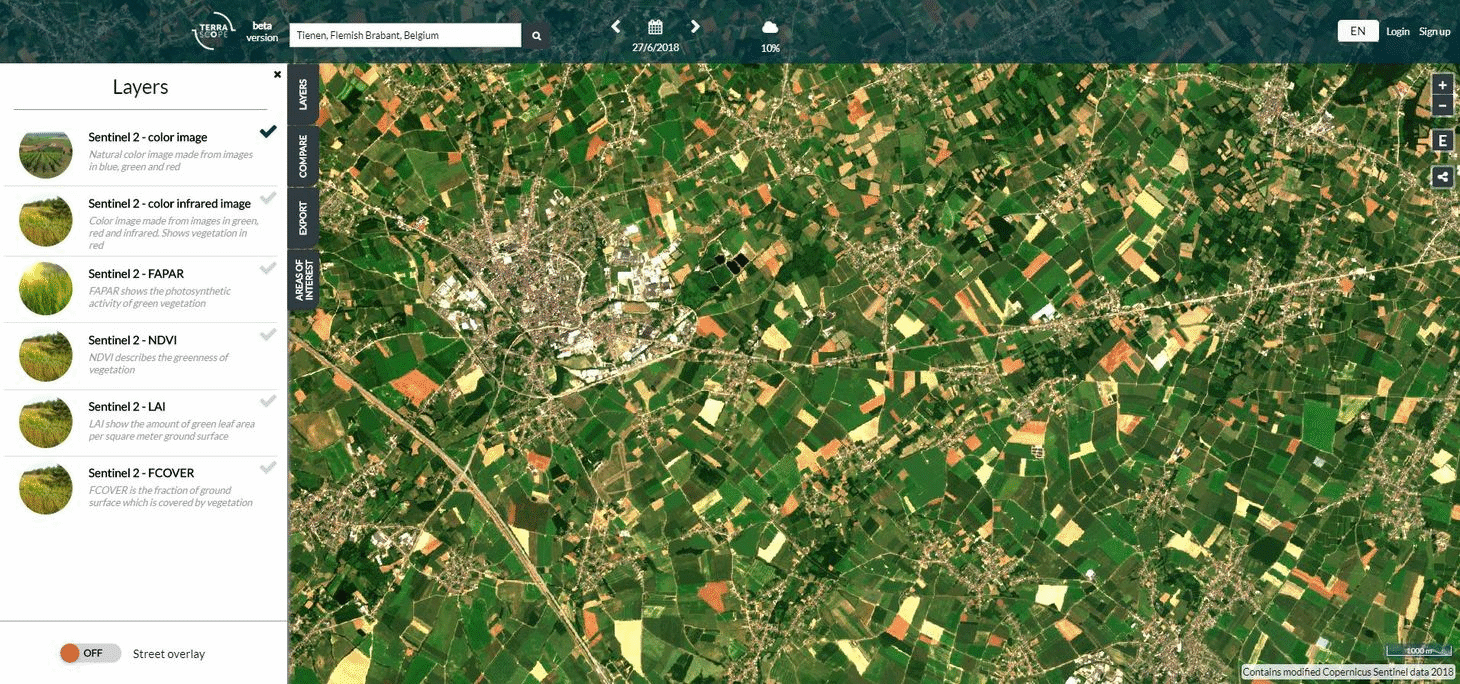Screen dimensions: 1460x684
Task: Click the Terrascope logo
Action: 210,30
